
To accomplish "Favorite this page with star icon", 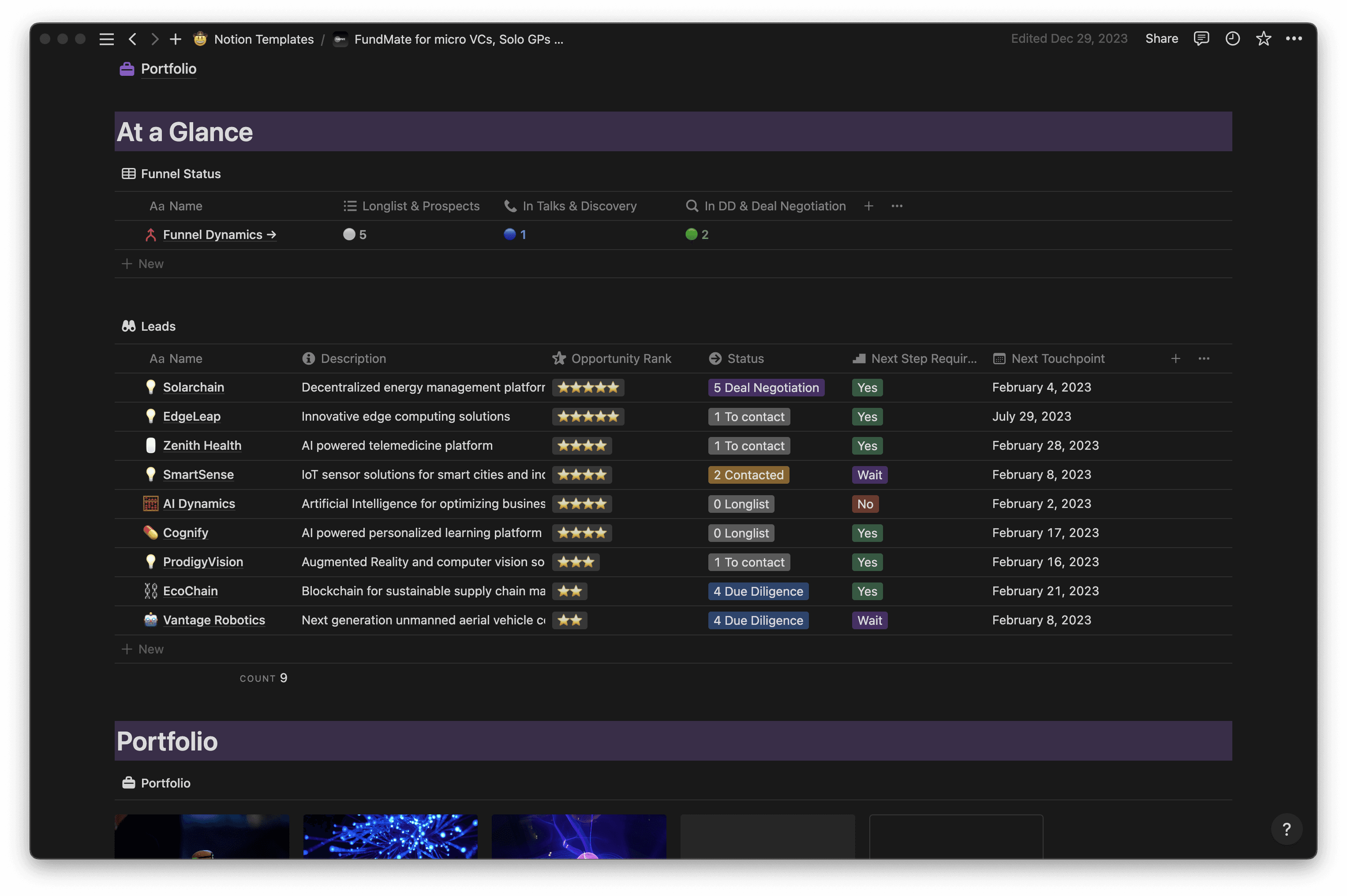I will (1263, 39).
